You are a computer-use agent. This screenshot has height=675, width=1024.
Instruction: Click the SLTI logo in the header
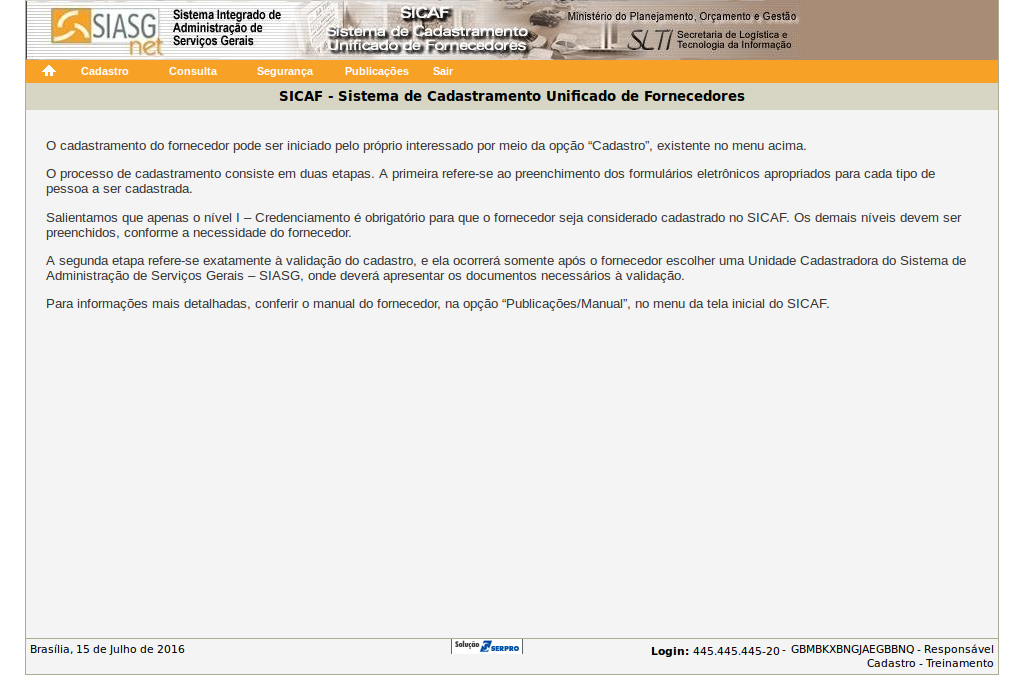click(649, 40)
